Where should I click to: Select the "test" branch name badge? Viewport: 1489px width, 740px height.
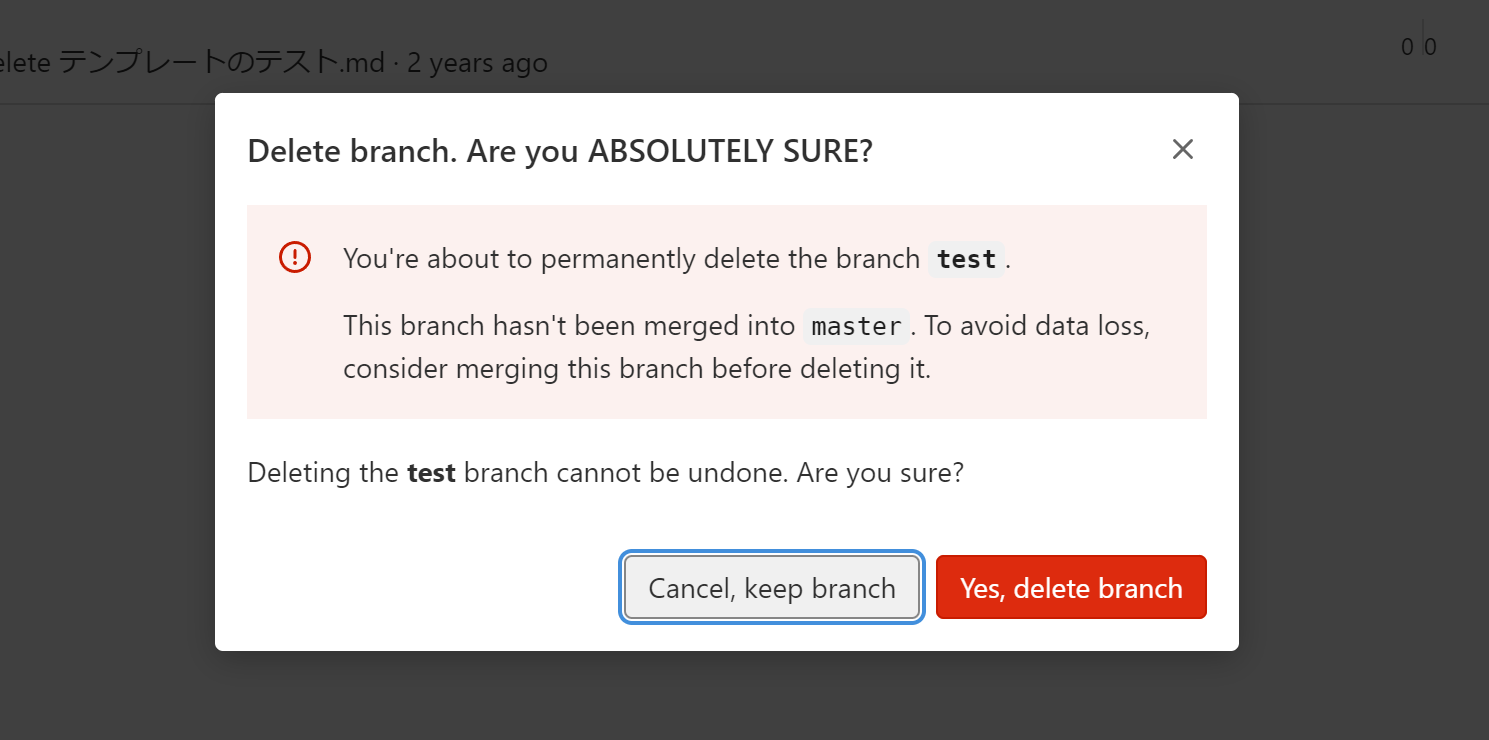pyautogui.click(x=965, y=259)
